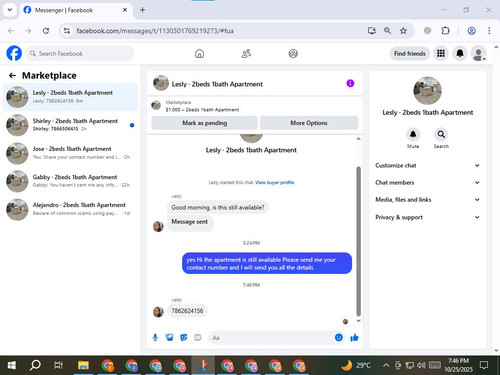Open File Explorer on taskbar
The height and width of the screenshot is (375, 500).
(83, 365)
